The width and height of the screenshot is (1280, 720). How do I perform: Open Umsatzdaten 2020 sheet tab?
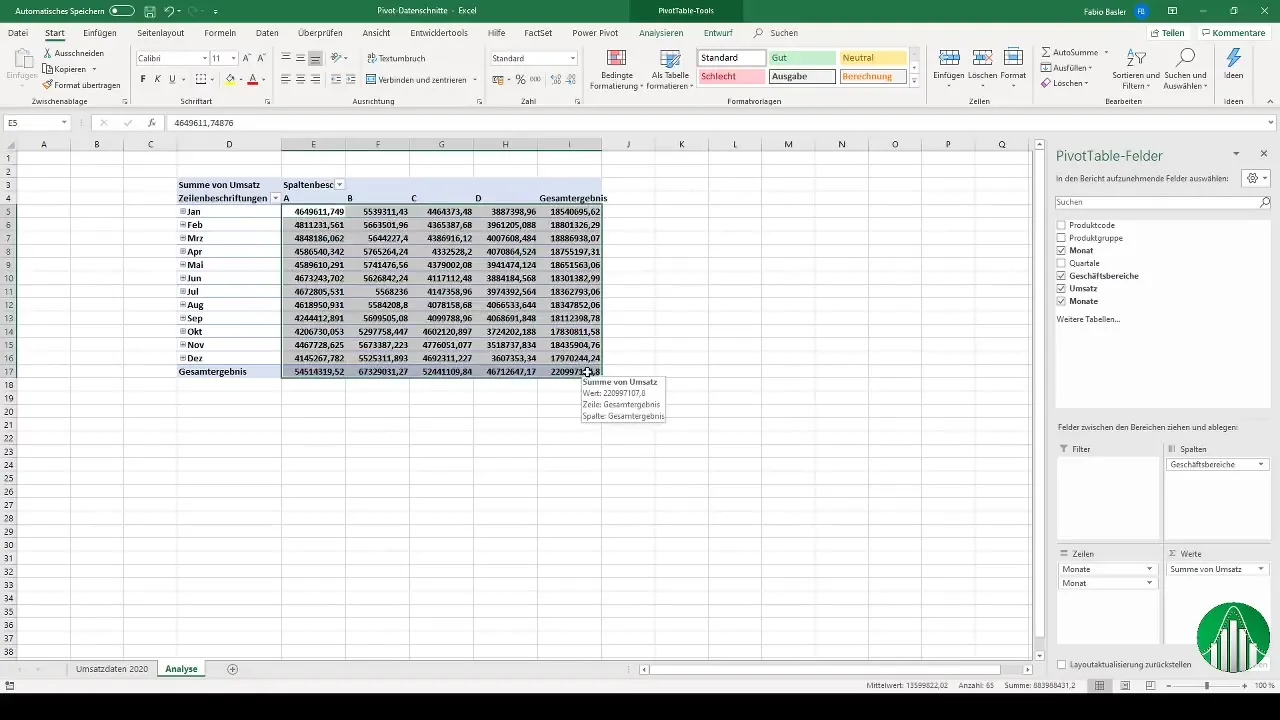pos(112,669)
